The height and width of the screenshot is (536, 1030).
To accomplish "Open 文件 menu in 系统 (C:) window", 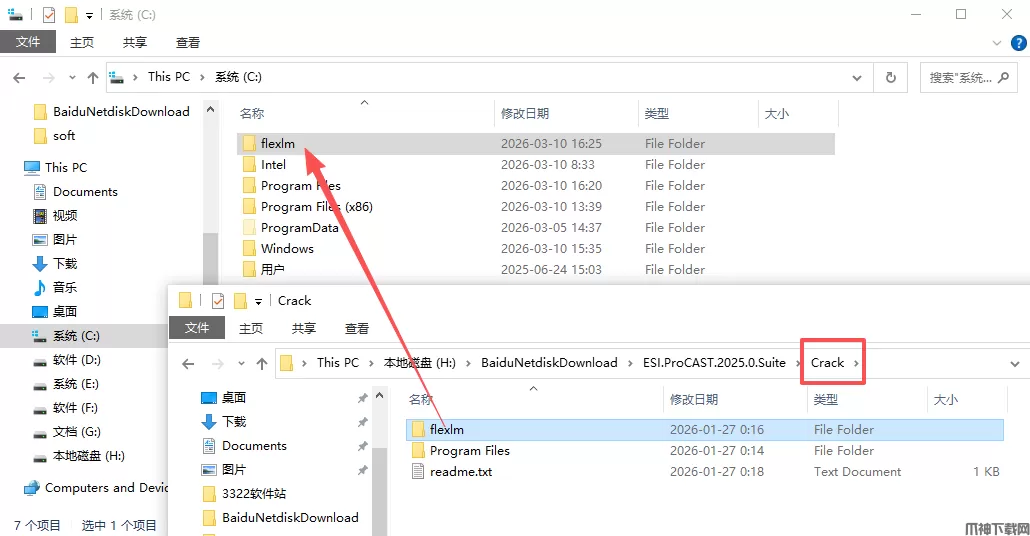I will point(28,42).
